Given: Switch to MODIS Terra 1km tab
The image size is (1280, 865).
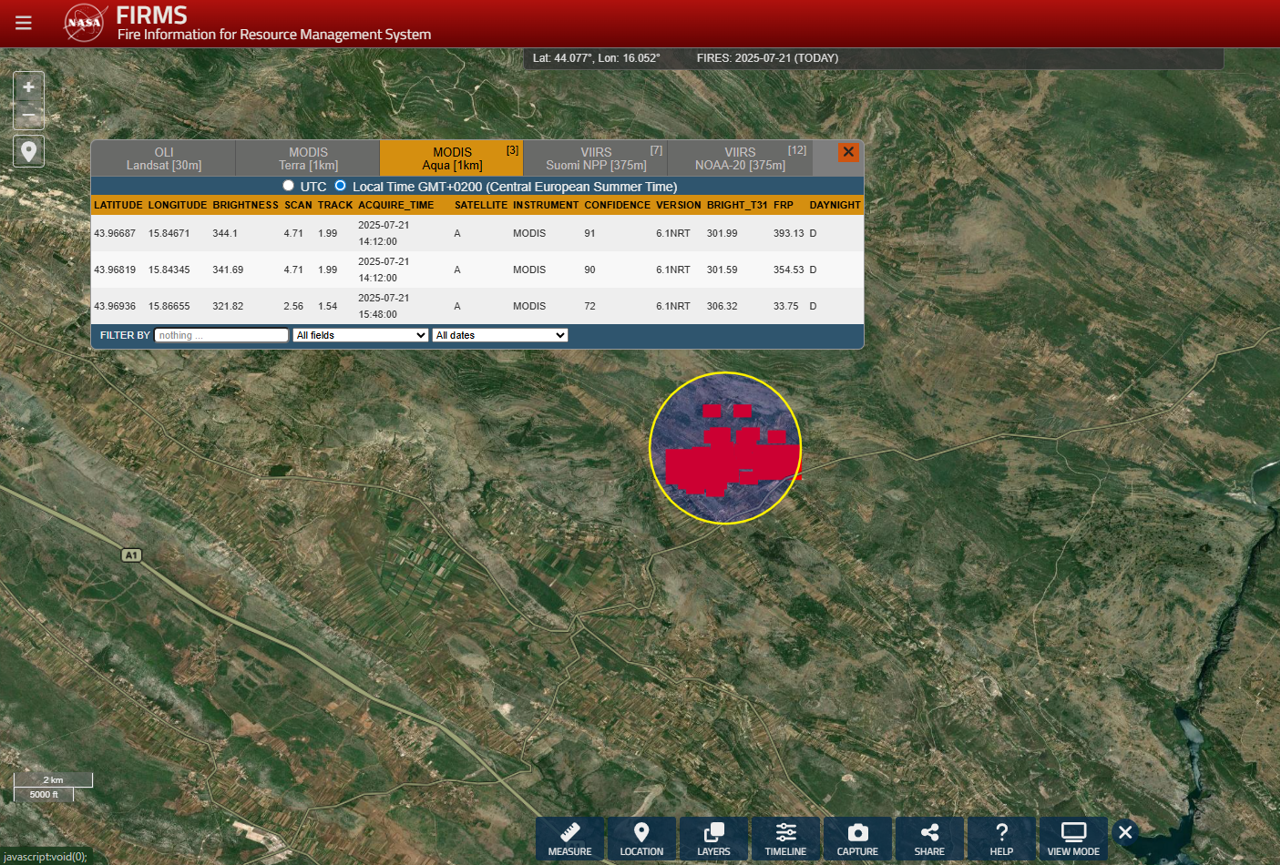Looking at the screenshot, I should point(308,159).
